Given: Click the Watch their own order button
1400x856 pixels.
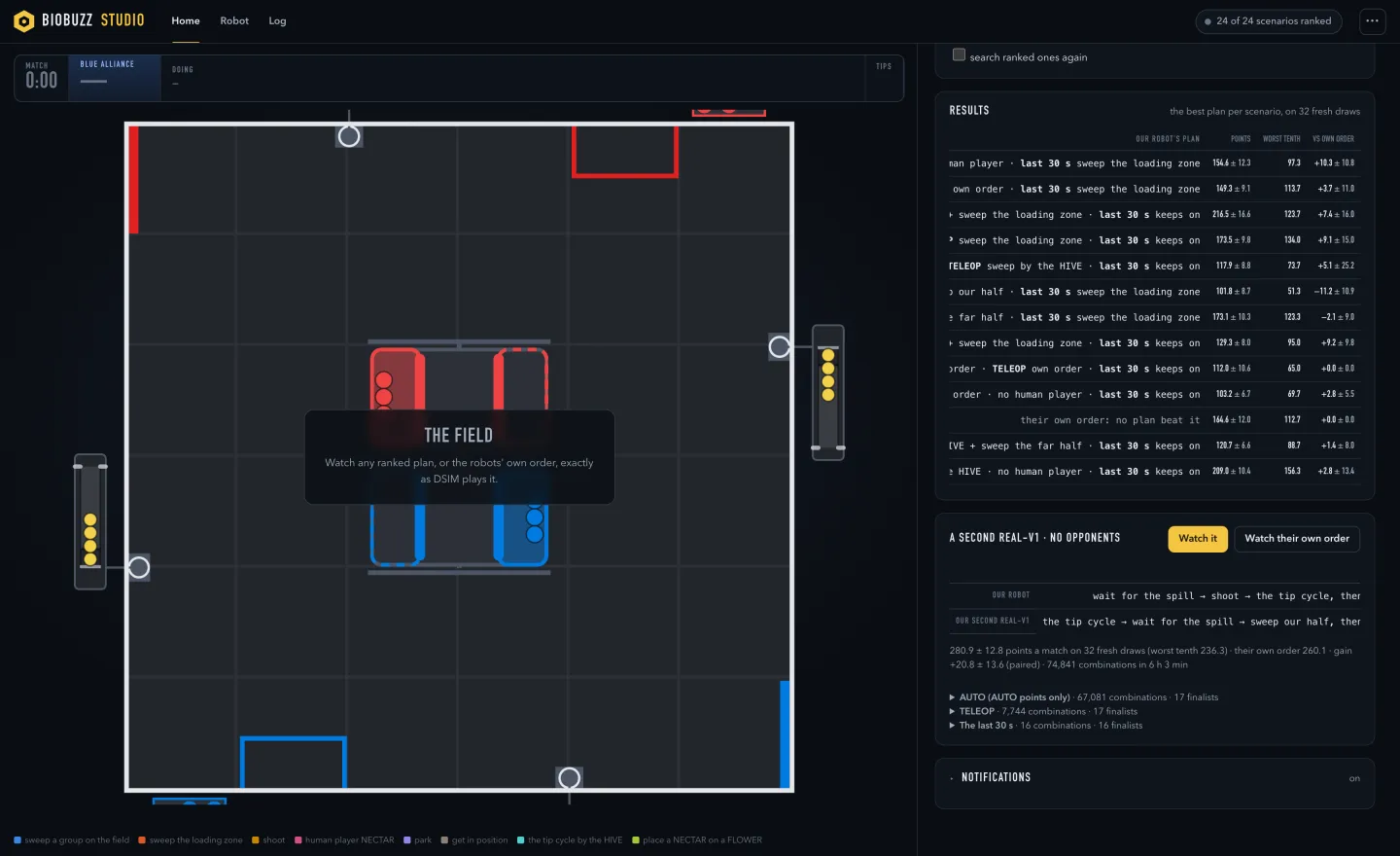Looking at the screenshot, I should 1297,539.
